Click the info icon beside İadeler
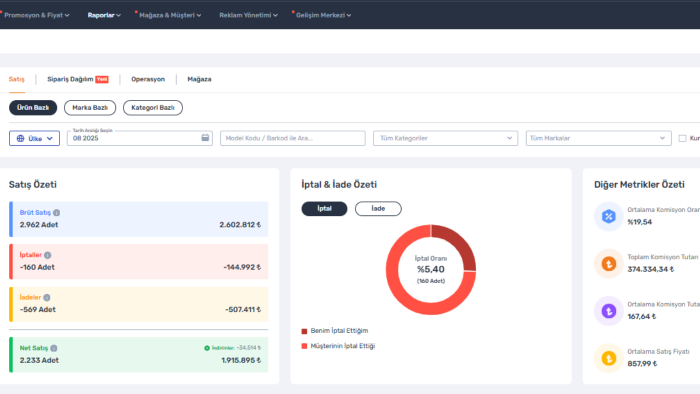The image size is (700, 394). point(46,298)
